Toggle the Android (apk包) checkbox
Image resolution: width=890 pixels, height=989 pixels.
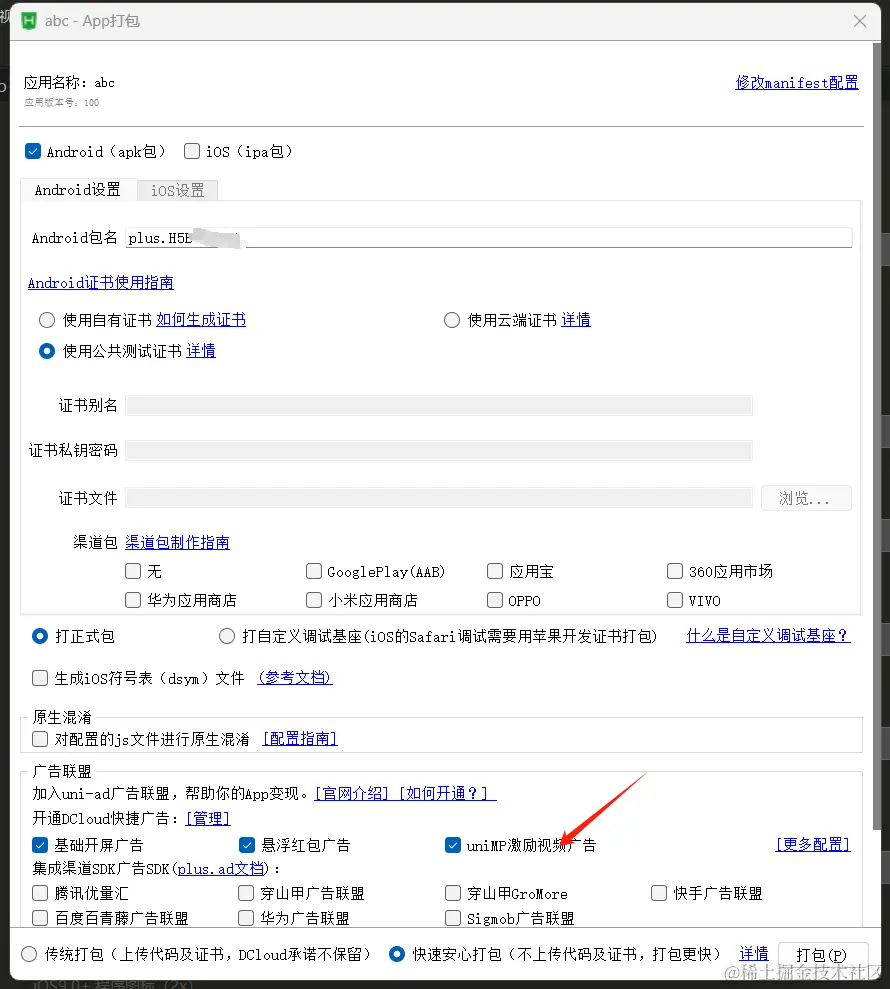[33, 151]
